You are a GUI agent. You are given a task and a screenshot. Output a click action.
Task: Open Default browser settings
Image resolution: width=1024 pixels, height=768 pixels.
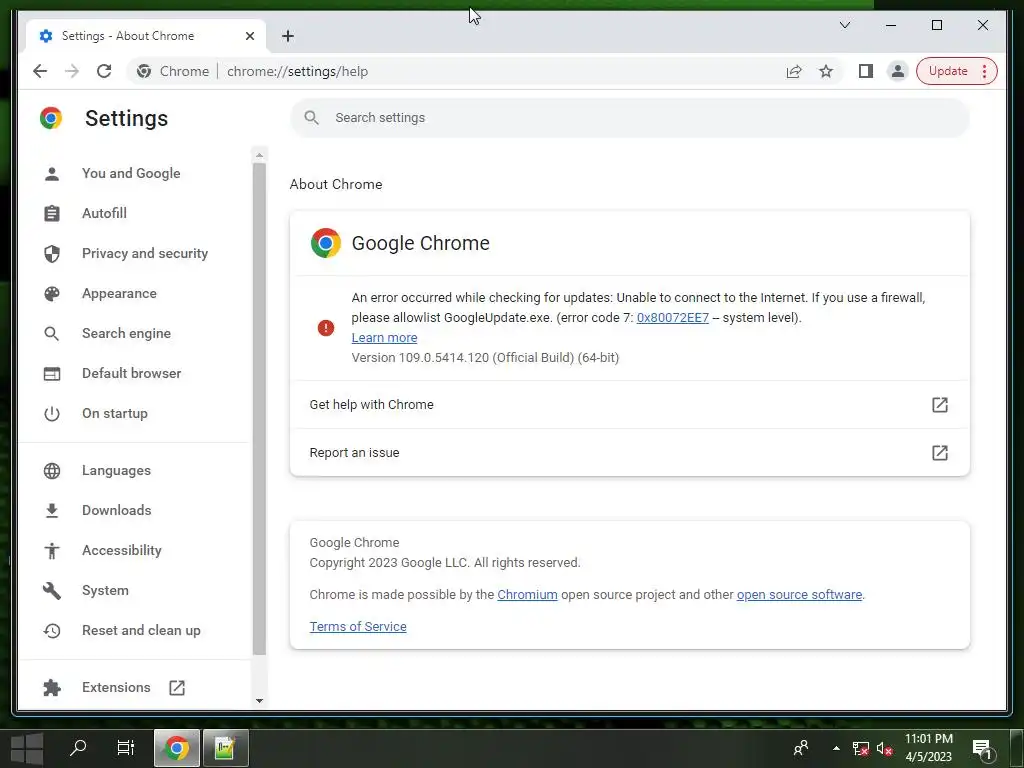(x=131, y=373)
